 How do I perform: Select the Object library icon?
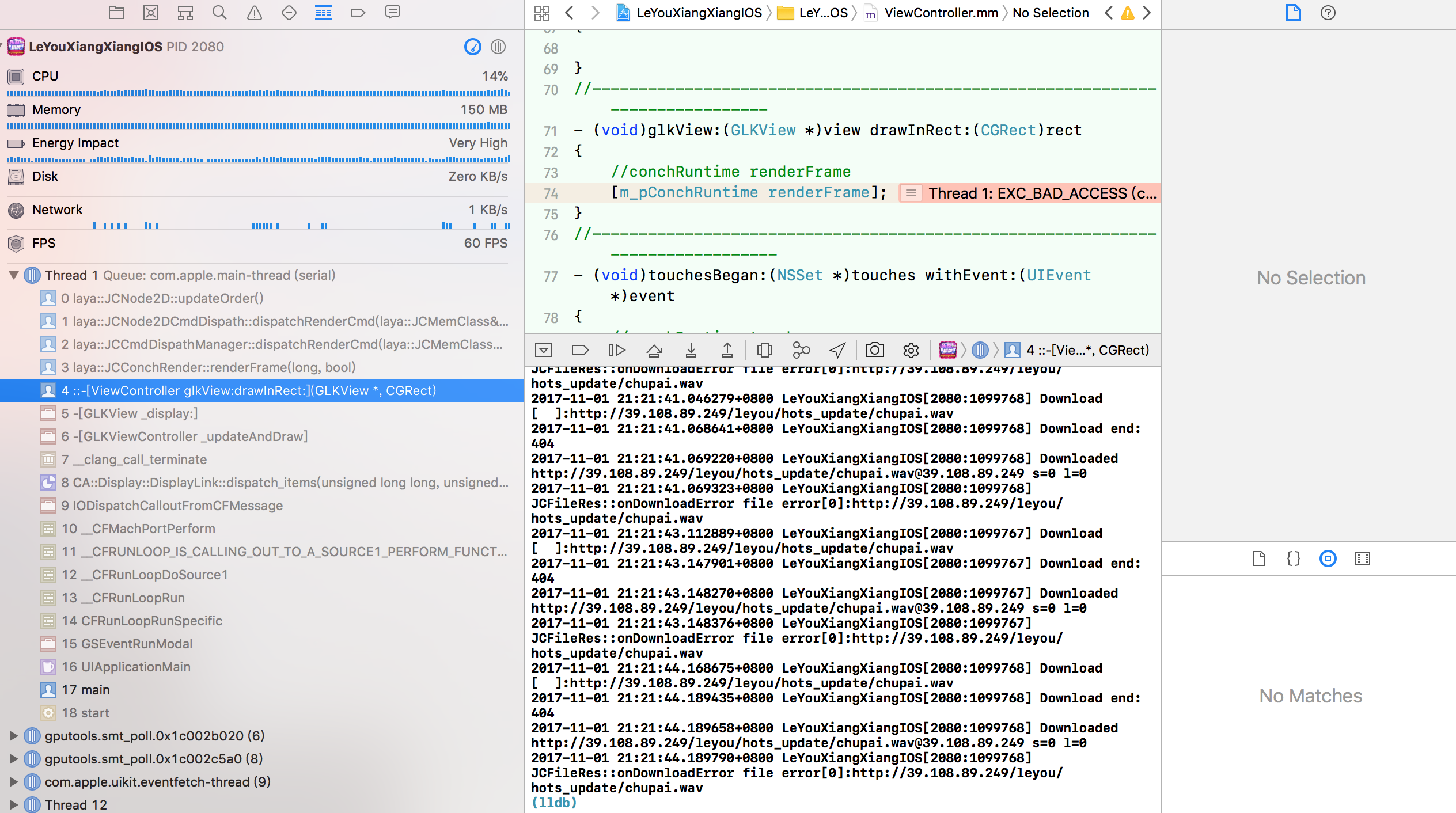(1328, 559)
